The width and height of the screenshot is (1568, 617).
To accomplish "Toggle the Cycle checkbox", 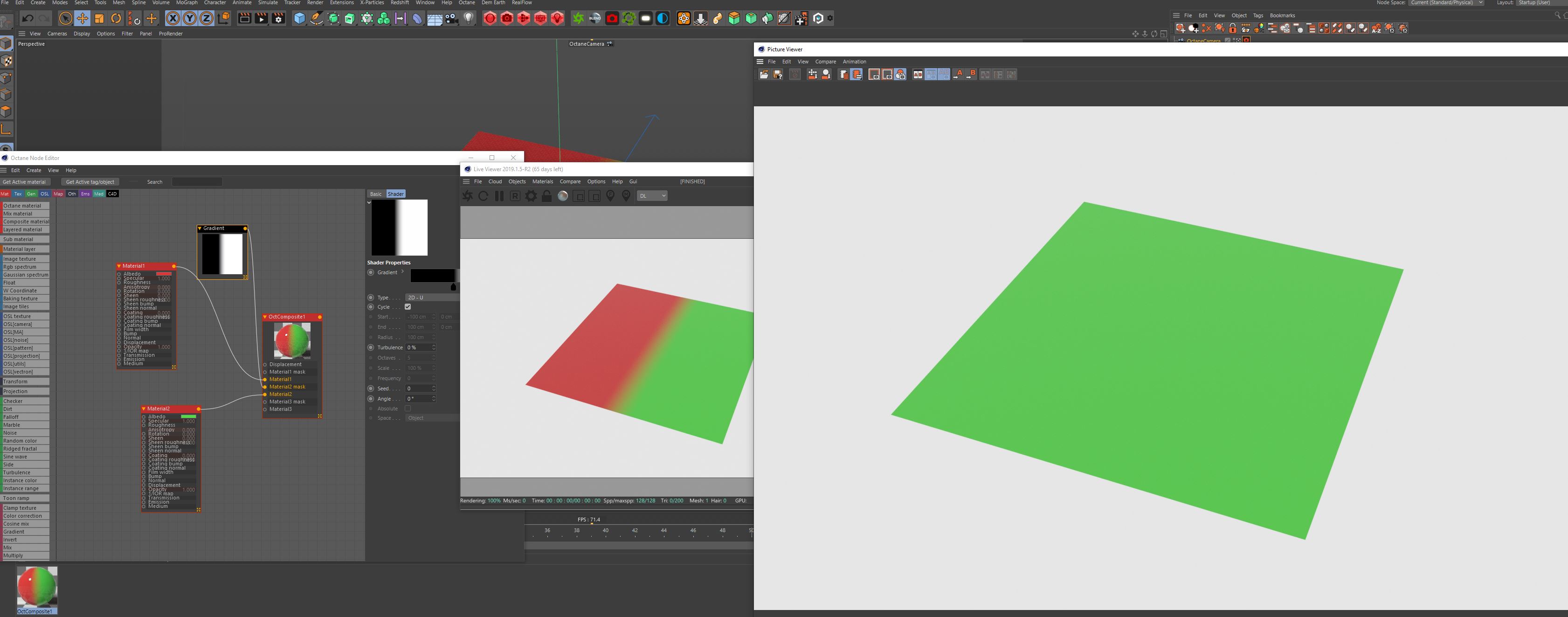I will click(408, 307).
